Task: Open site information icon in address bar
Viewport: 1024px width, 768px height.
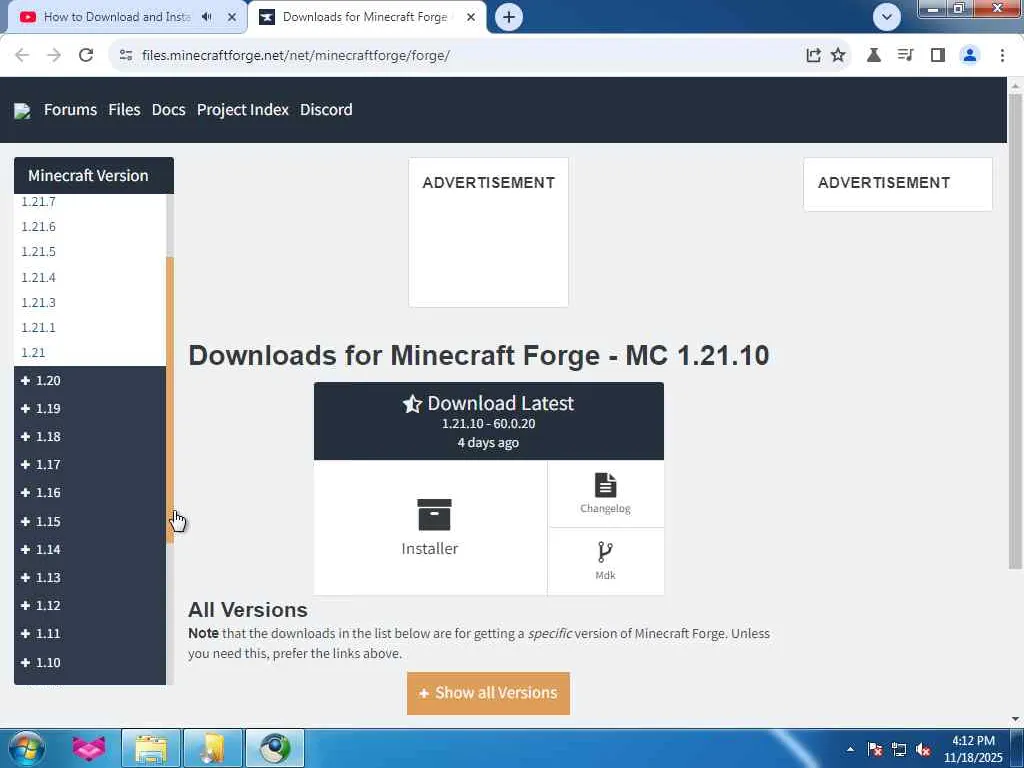Action: pos(126,56)
